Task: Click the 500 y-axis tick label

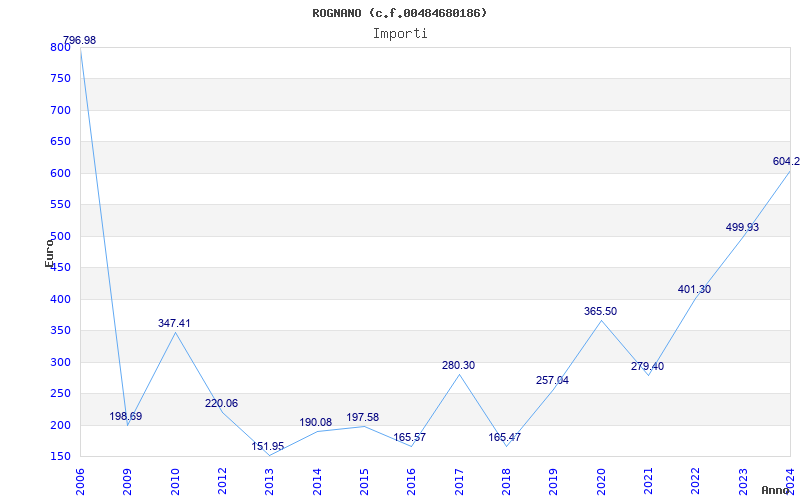Action: [x=60, y=236]
